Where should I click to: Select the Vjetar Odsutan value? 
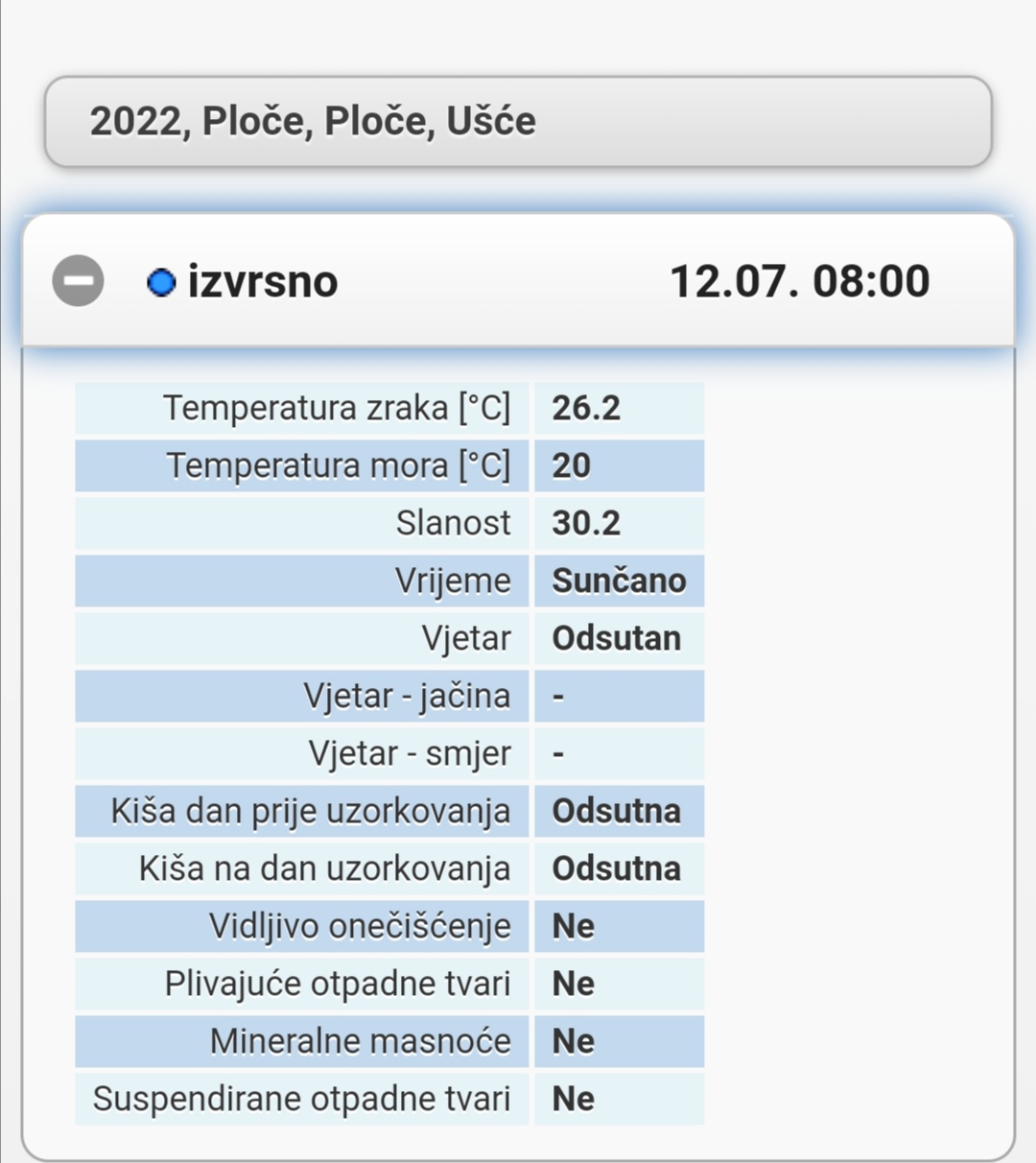[x=616, y=638]
